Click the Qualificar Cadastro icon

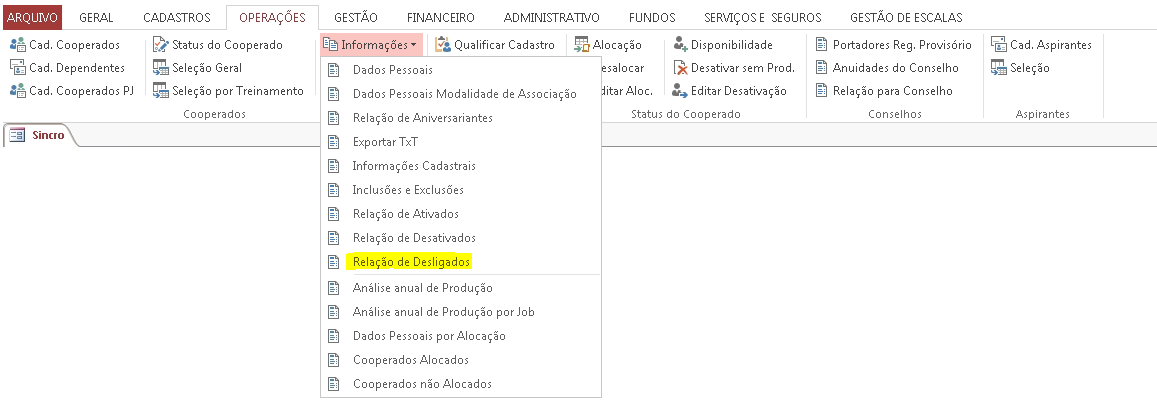tap(443, 45)
